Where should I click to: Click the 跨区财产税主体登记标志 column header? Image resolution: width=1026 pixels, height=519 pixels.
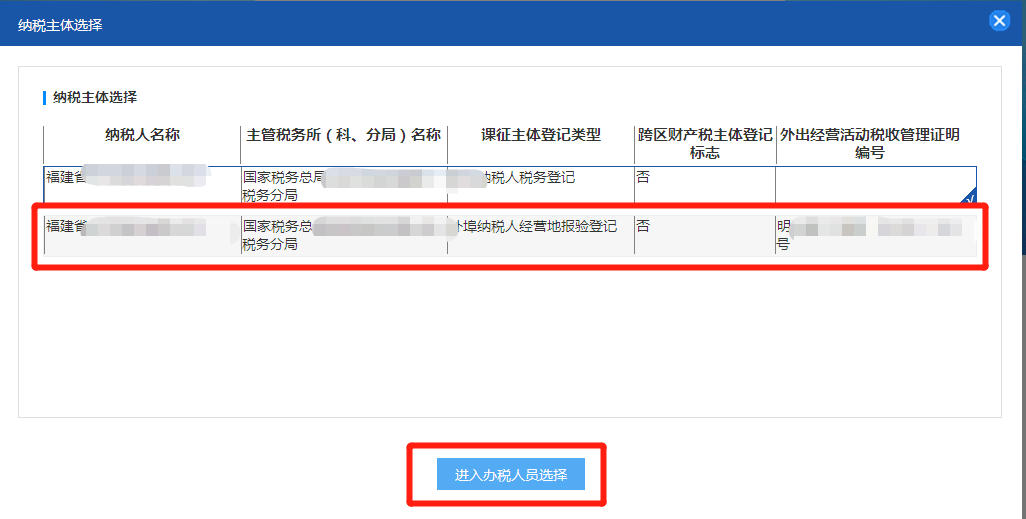click(704, 144)
